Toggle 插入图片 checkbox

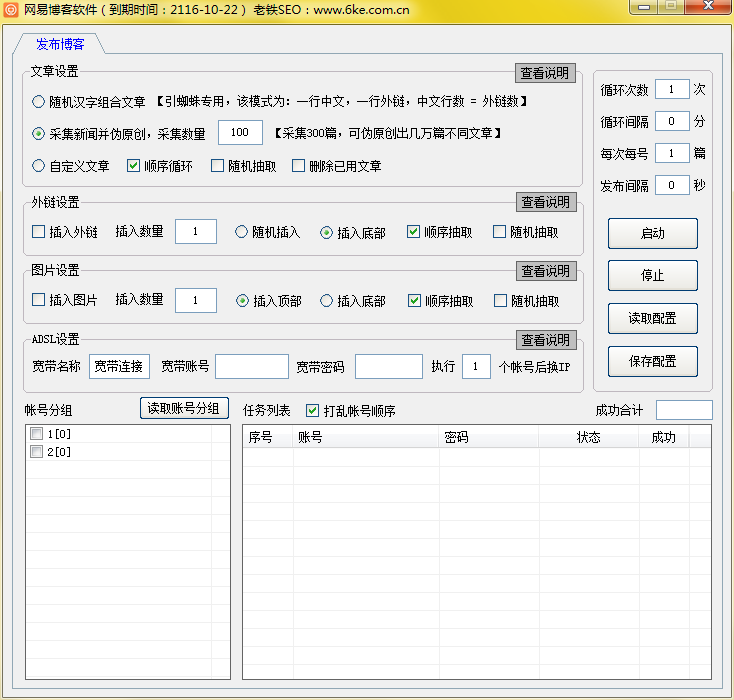pyautogui.click(x=39, y=301)
